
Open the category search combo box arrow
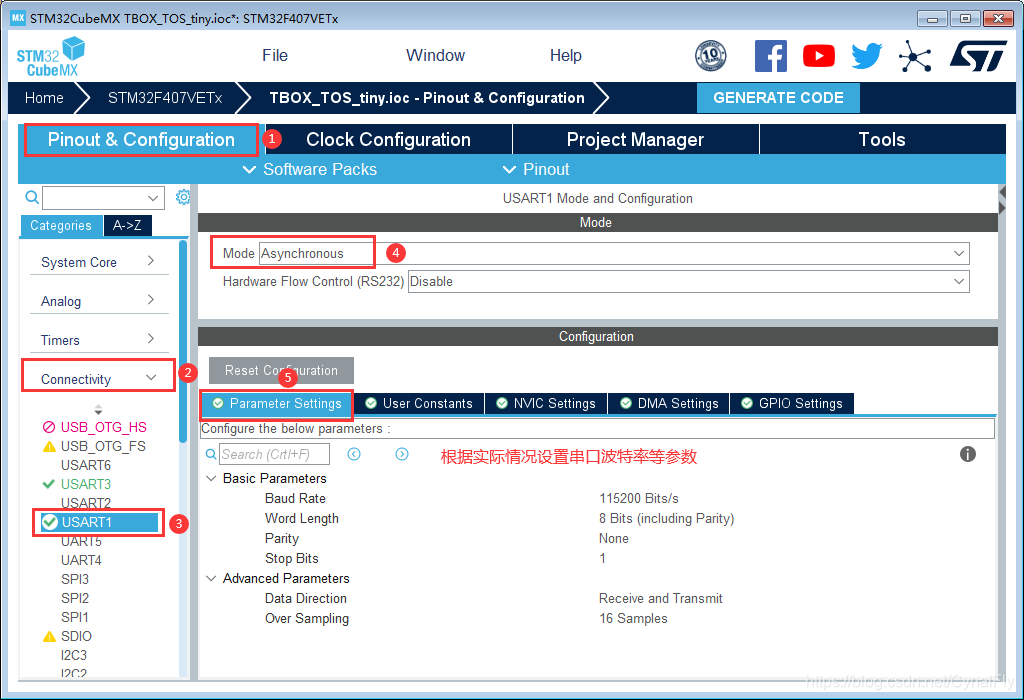click(153, 198)
